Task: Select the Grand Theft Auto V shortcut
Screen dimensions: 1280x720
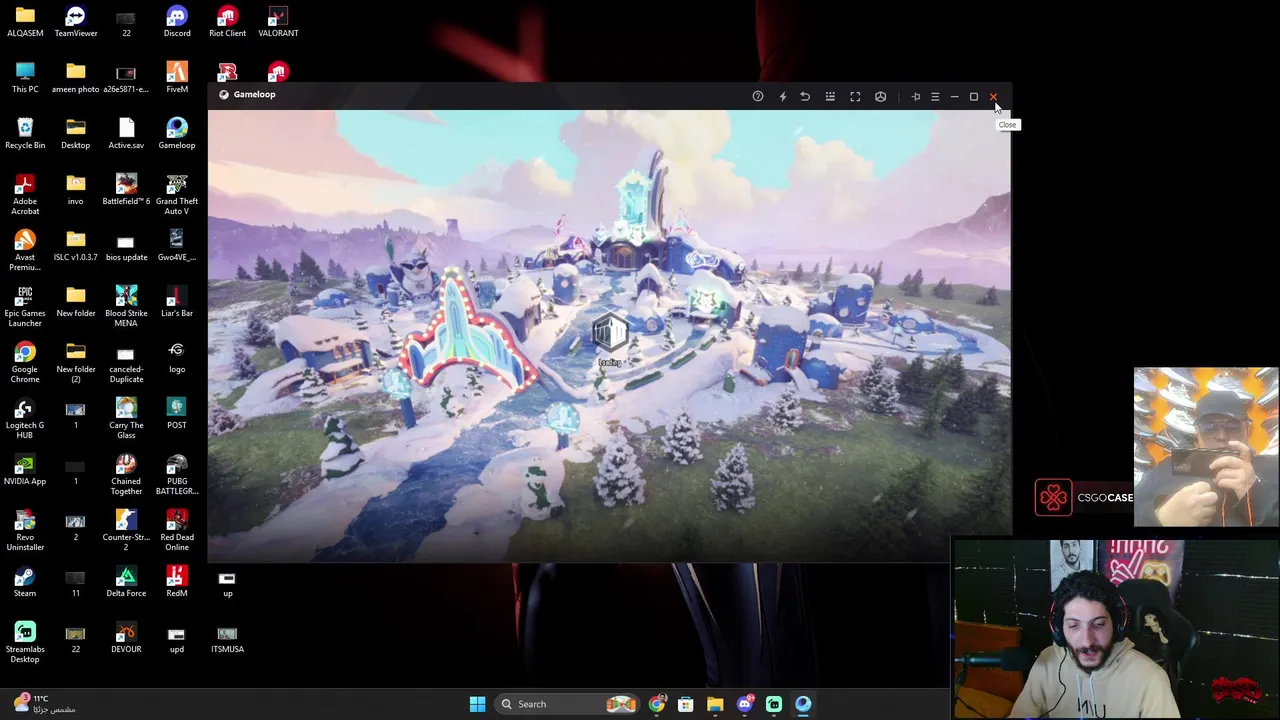Action: (177, 195)
